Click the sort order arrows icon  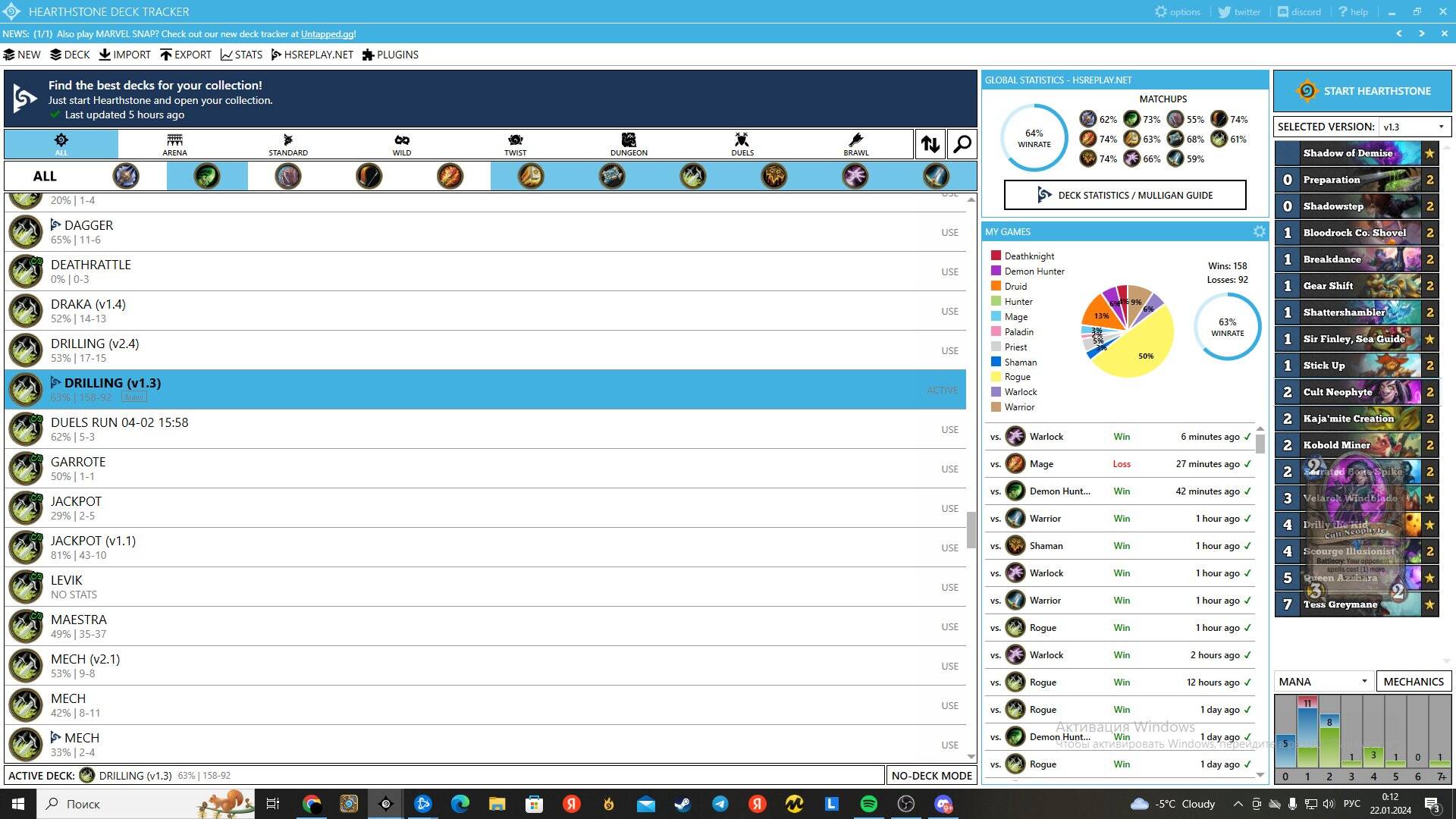tap(930, 144)
